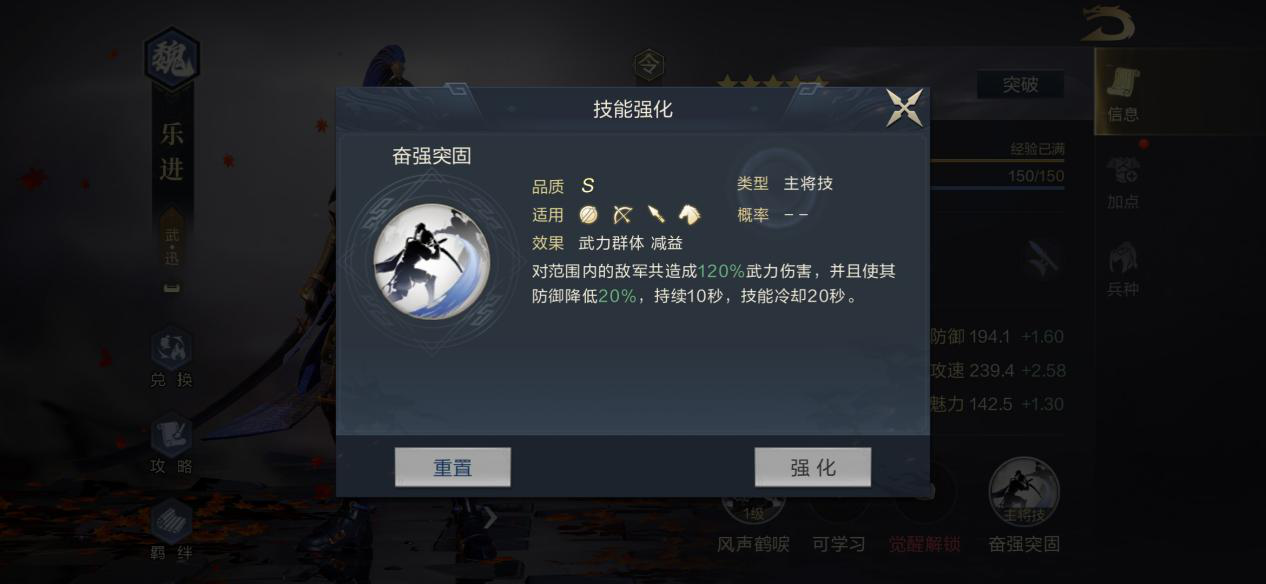Click the 魏 faction hexagon emblem

click(171, 60)
